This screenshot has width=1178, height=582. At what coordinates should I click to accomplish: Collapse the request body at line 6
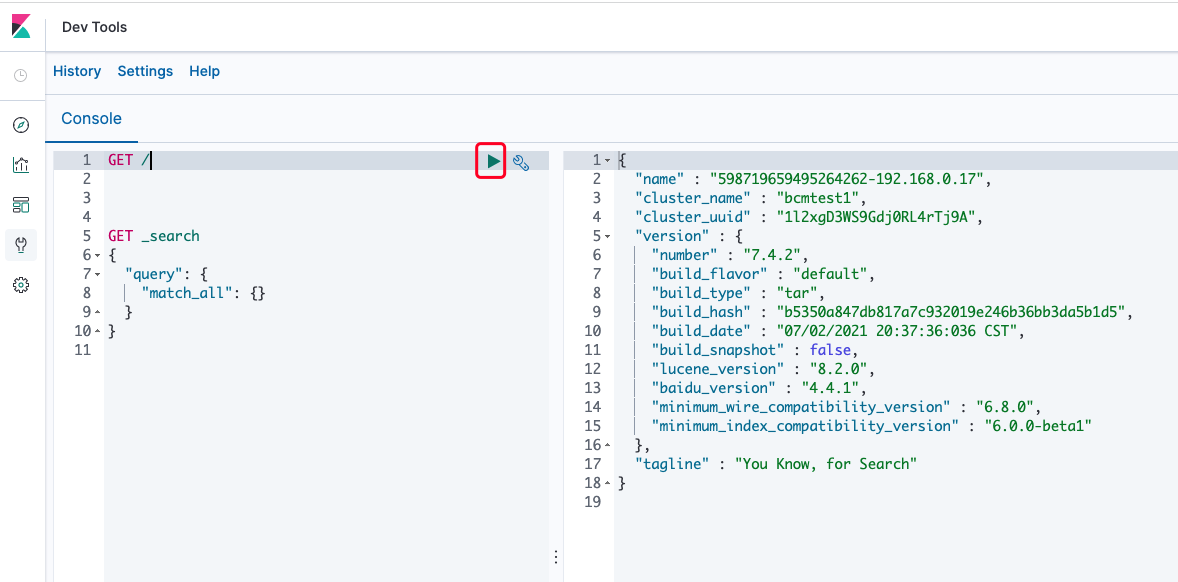pyautogui.click(x=98, y=256)
